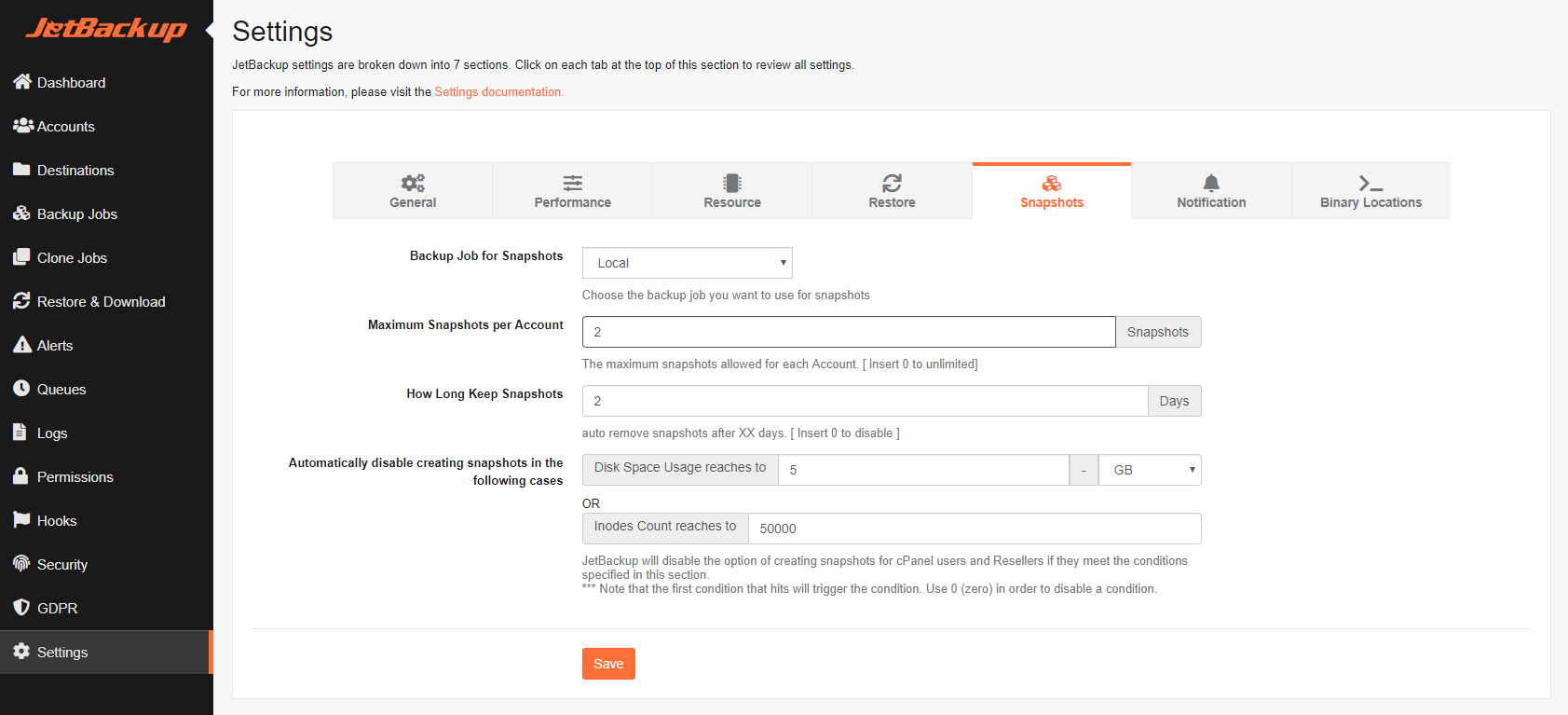Click the Alerts warning triangle icon
Viewport: 1568px width, 715px height.
[22, 345]
